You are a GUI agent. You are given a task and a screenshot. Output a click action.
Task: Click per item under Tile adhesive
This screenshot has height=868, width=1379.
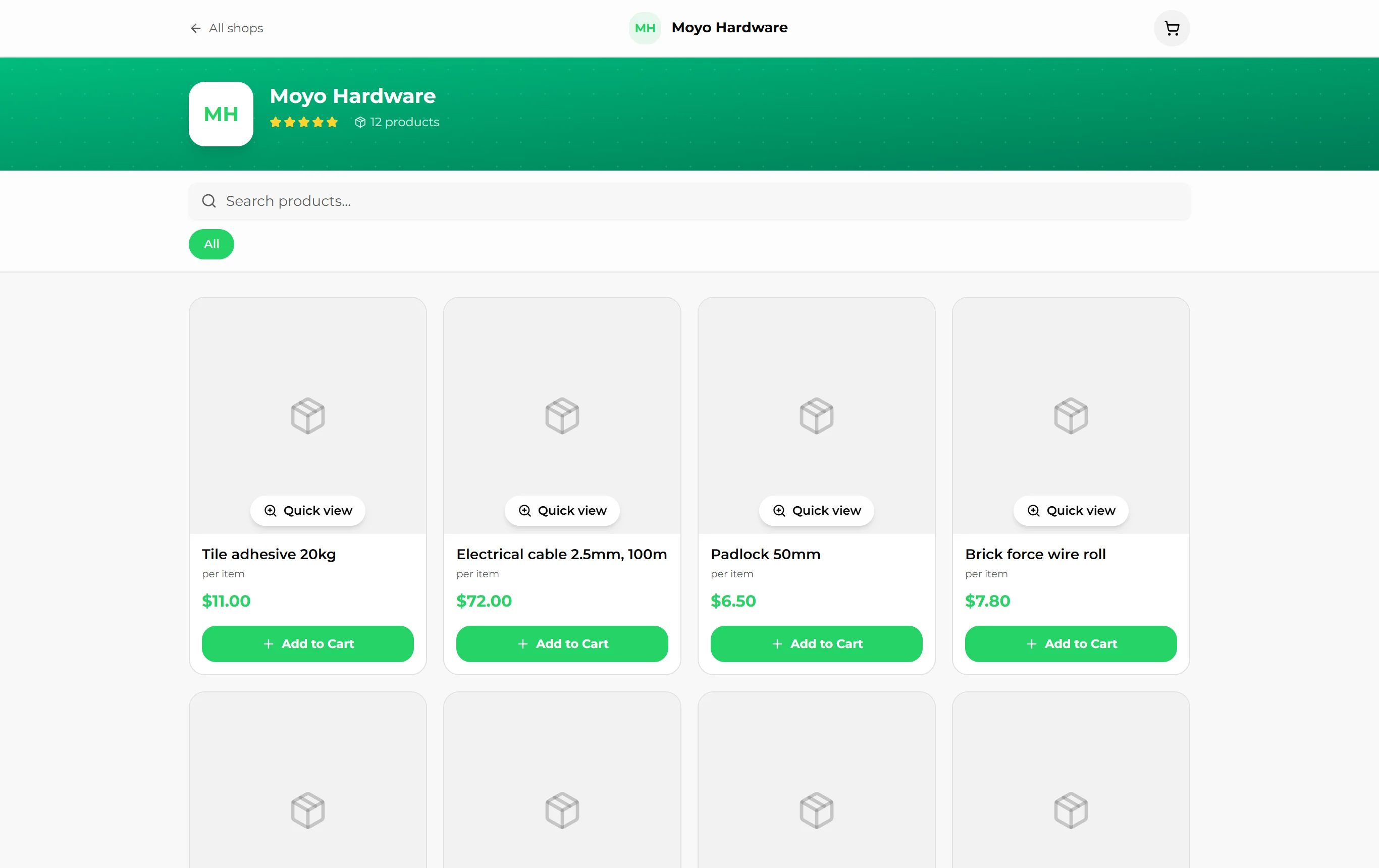click(223, 574)
